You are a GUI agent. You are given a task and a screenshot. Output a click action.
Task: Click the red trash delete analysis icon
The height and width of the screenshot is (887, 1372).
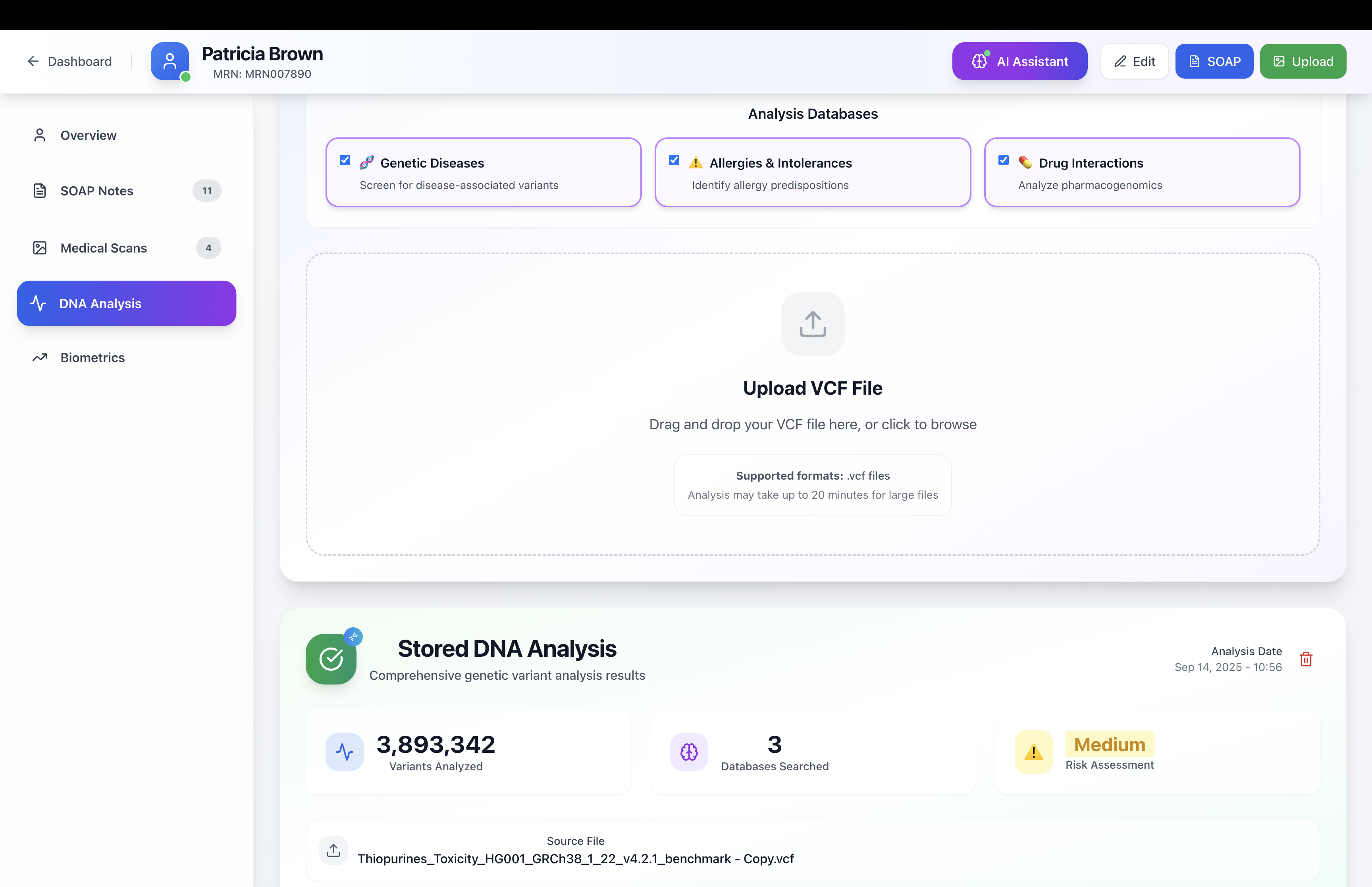click(x=1305, y=659)
